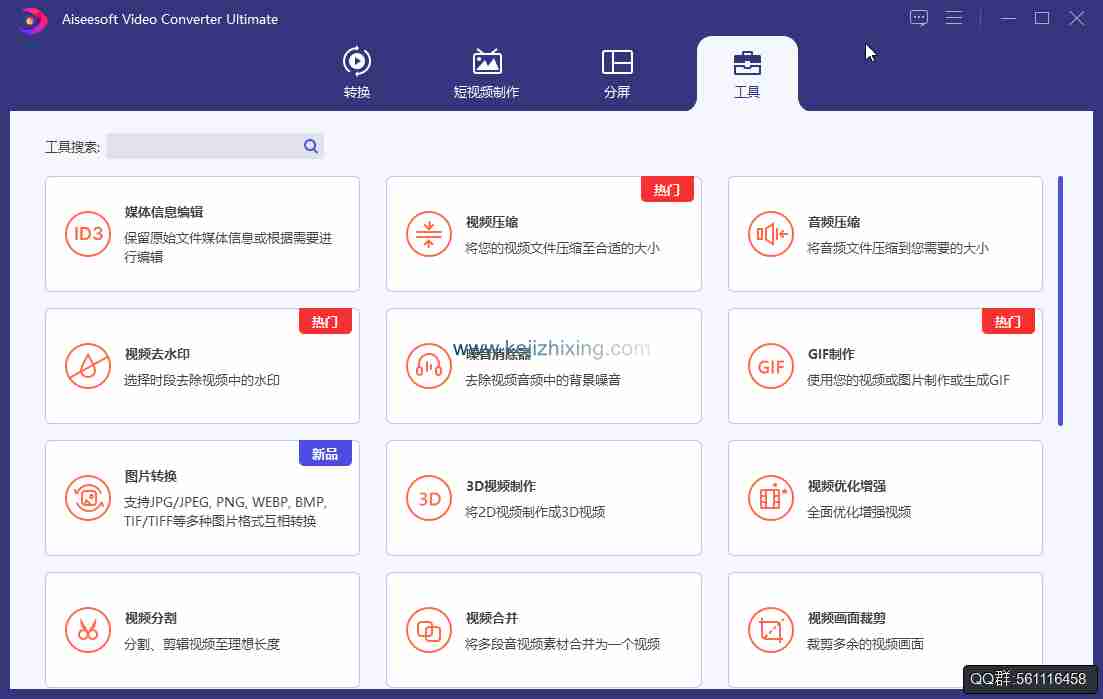Select the image converter icon
This screenshot has width=1103, height=699.
[x=87, y=498]
